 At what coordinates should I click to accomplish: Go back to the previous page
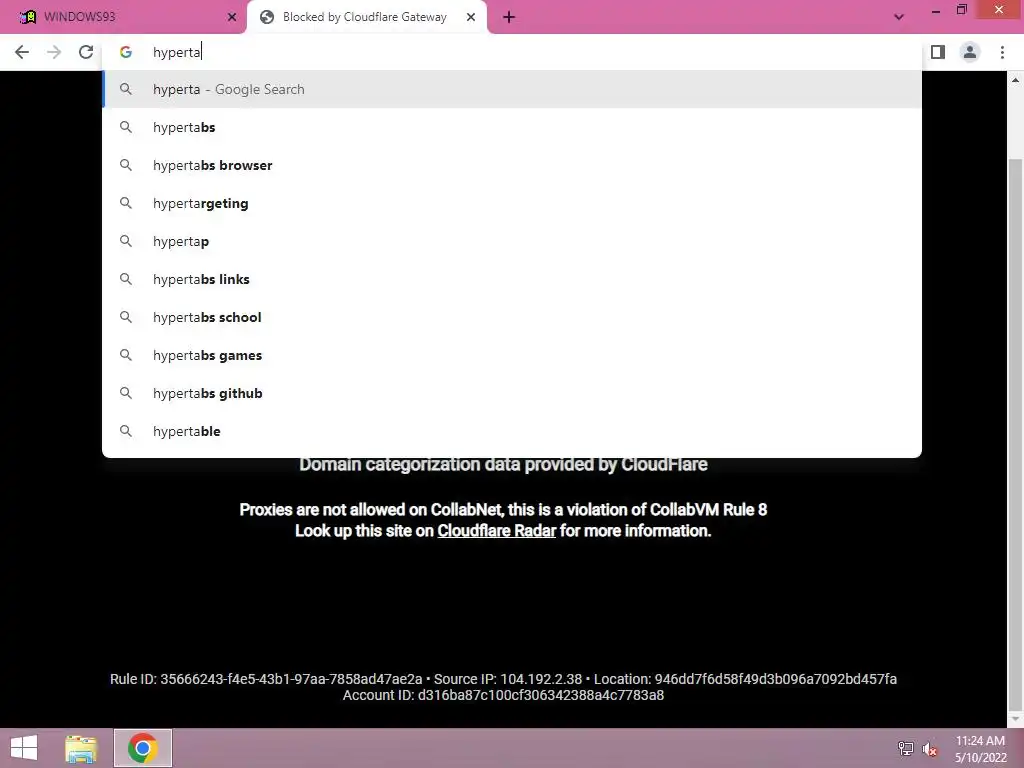coord(22,52)
